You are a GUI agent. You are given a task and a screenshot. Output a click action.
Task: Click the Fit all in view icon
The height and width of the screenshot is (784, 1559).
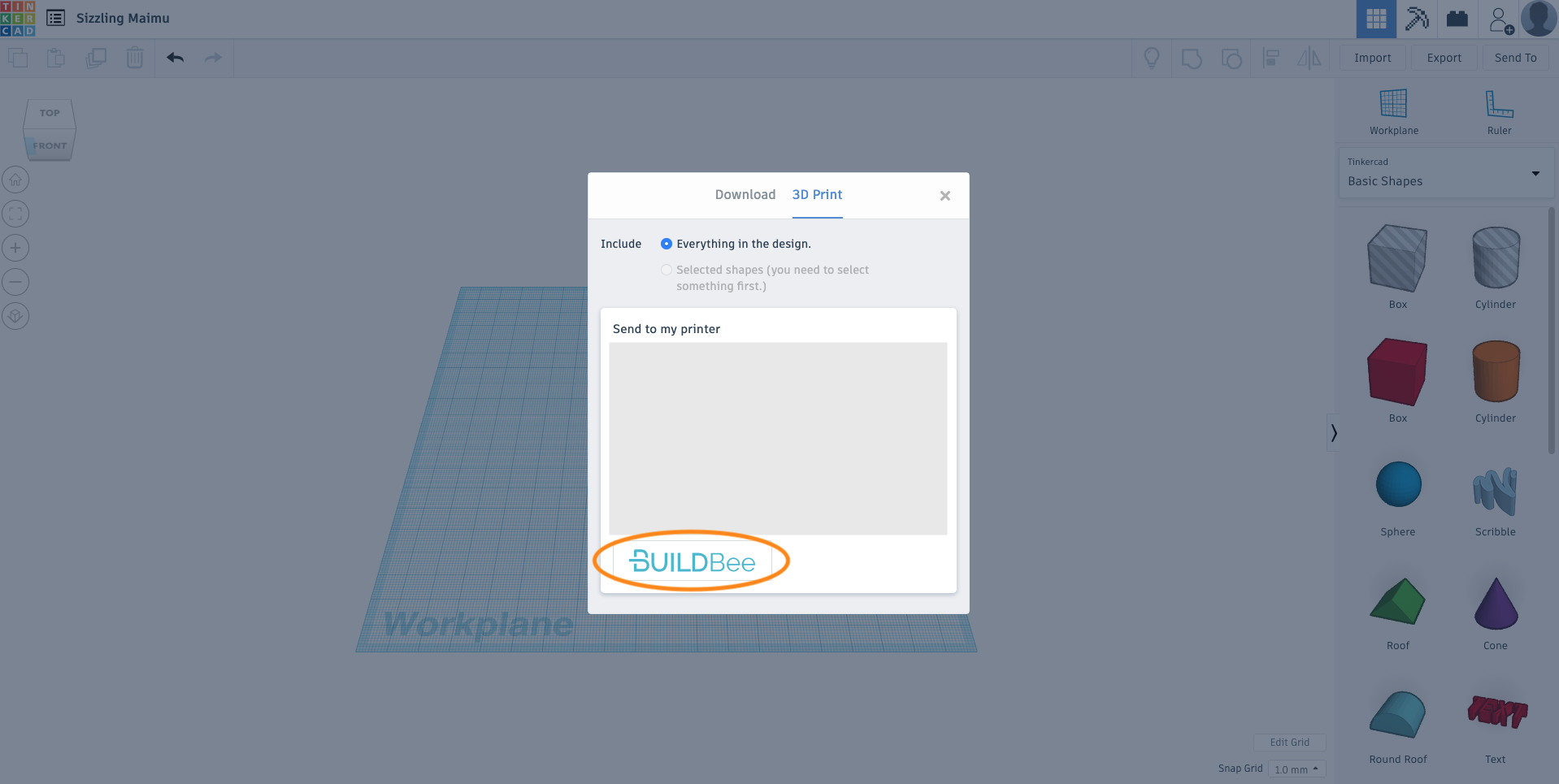coord(15,214)
